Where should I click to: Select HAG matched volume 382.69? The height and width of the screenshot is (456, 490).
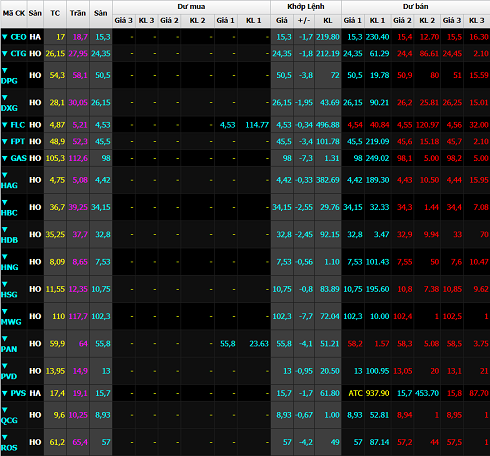[328, 180]
